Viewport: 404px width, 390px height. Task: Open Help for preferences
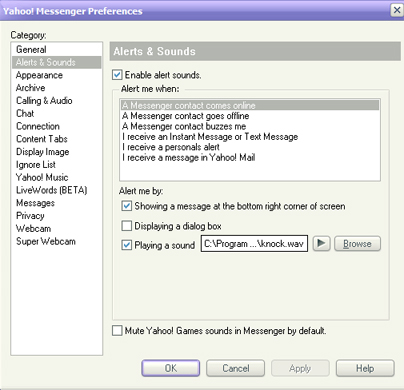pyautogui.click(x=365, y=368)
